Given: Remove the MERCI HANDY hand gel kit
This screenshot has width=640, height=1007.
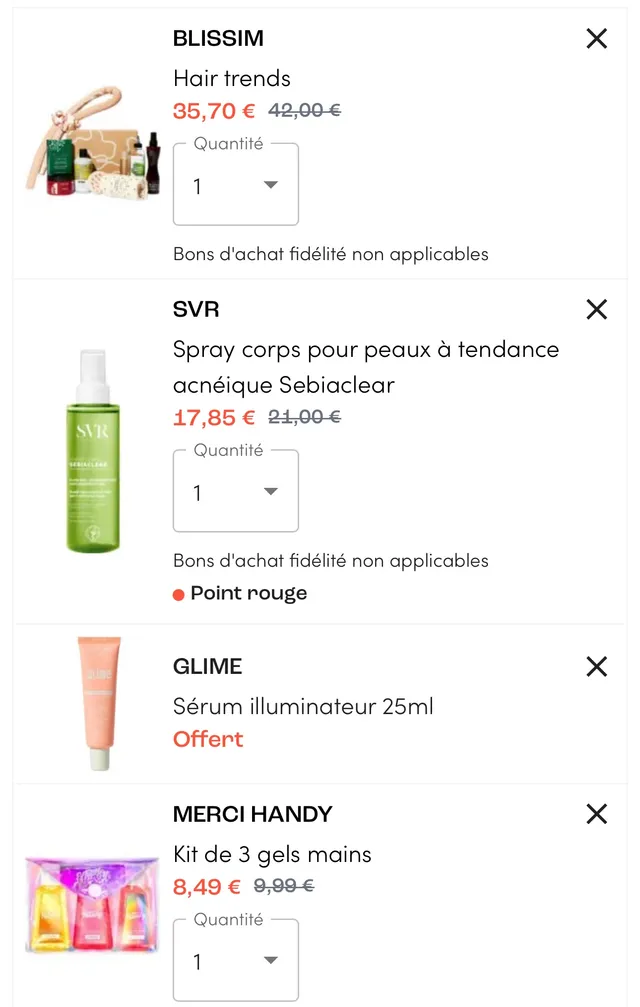Looking at the screenshot, I should (x=596, y=813).
